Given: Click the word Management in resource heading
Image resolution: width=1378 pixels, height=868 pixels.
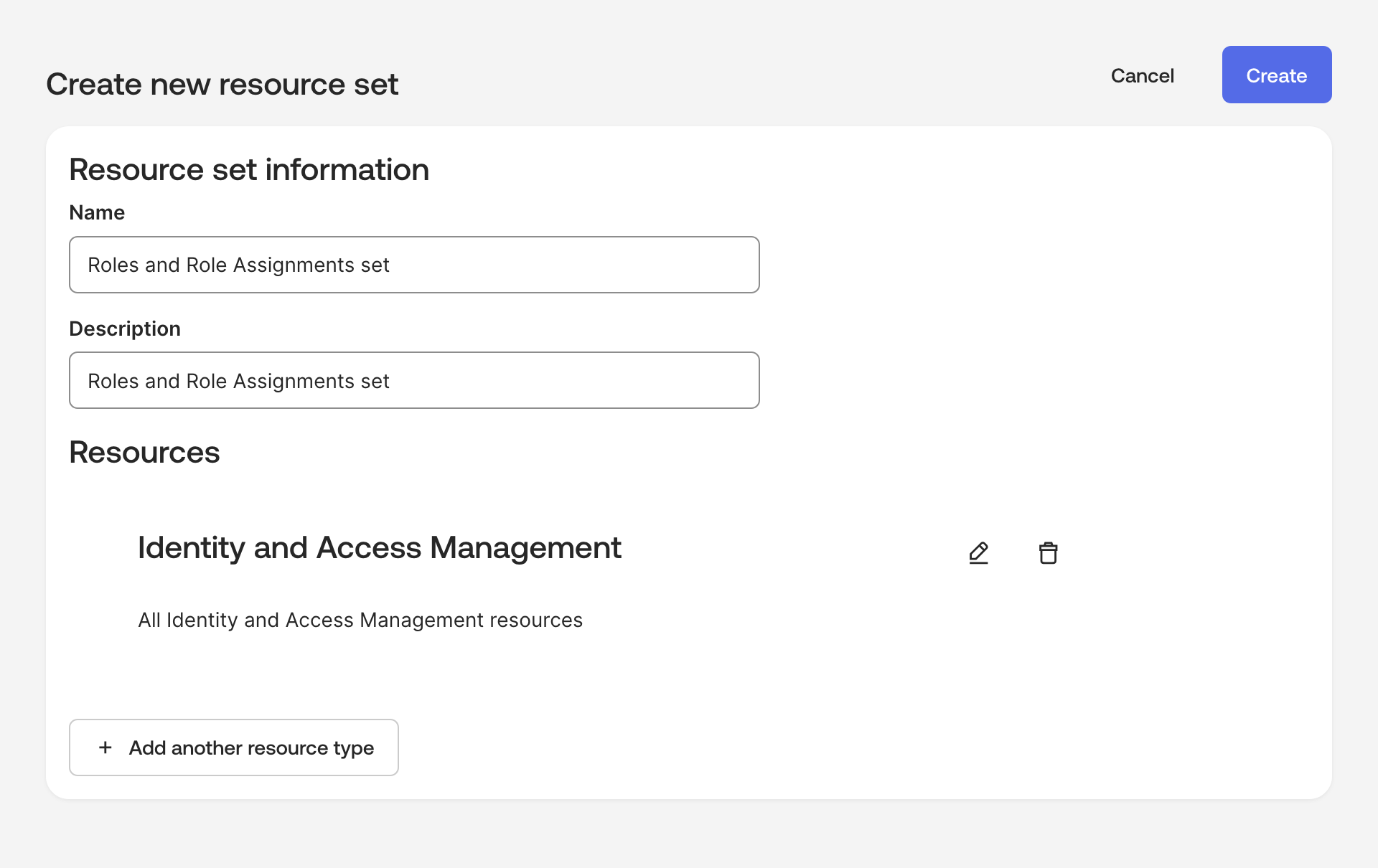Looking at the screenshot, I should [525, 548].
